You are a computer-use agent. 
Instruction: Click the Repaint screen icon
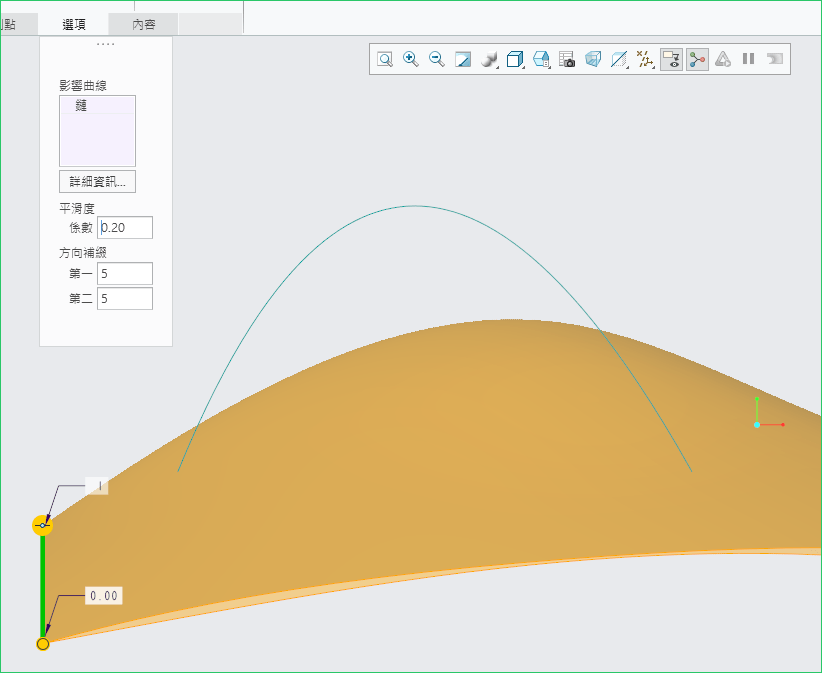coord(463,60)
